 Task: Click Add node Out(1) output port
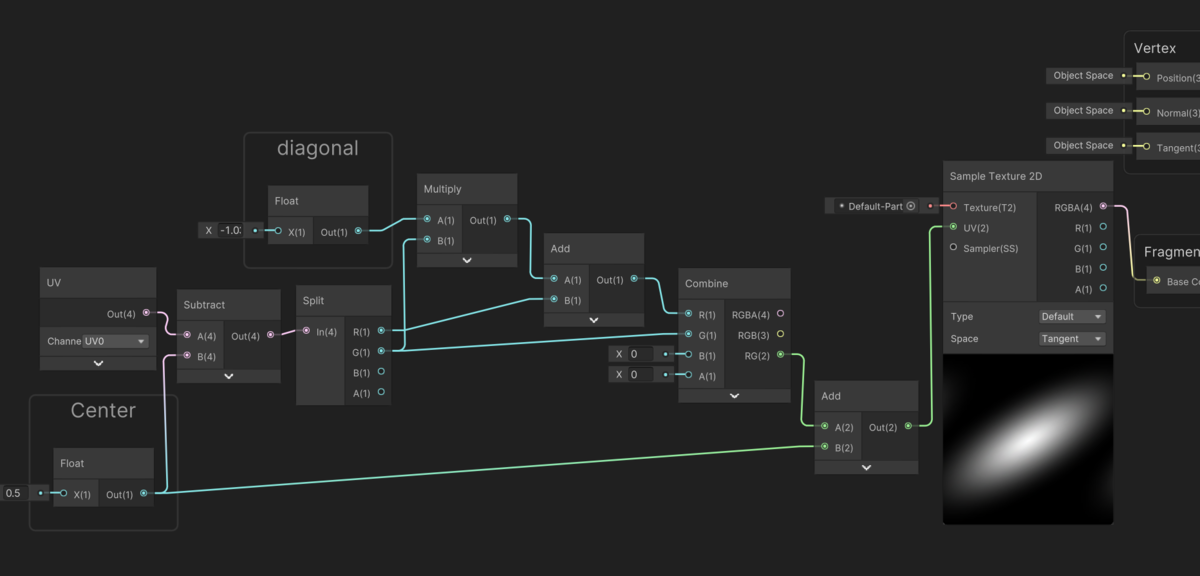tap(634, 280)
